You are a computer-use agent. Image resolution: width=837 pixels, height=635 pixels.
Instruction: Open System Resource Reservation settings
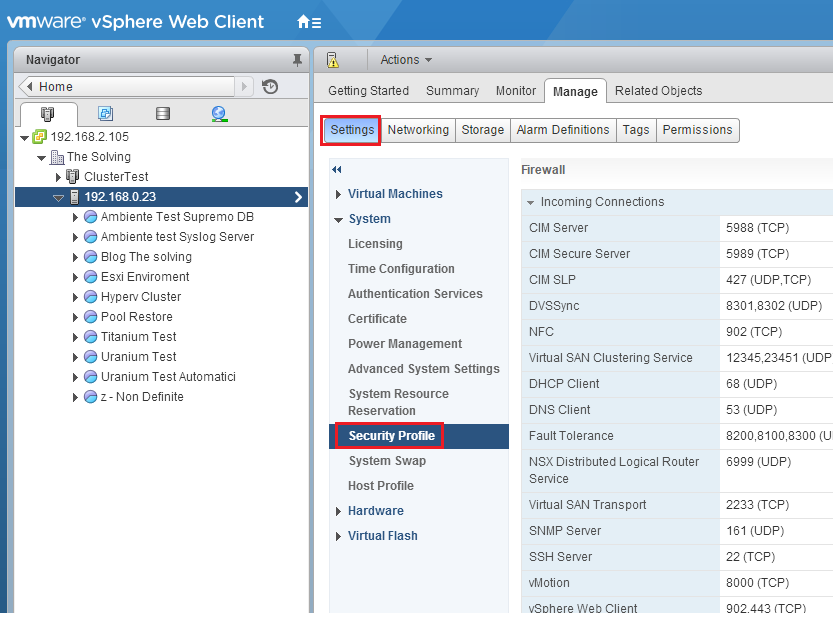point(398,402)
